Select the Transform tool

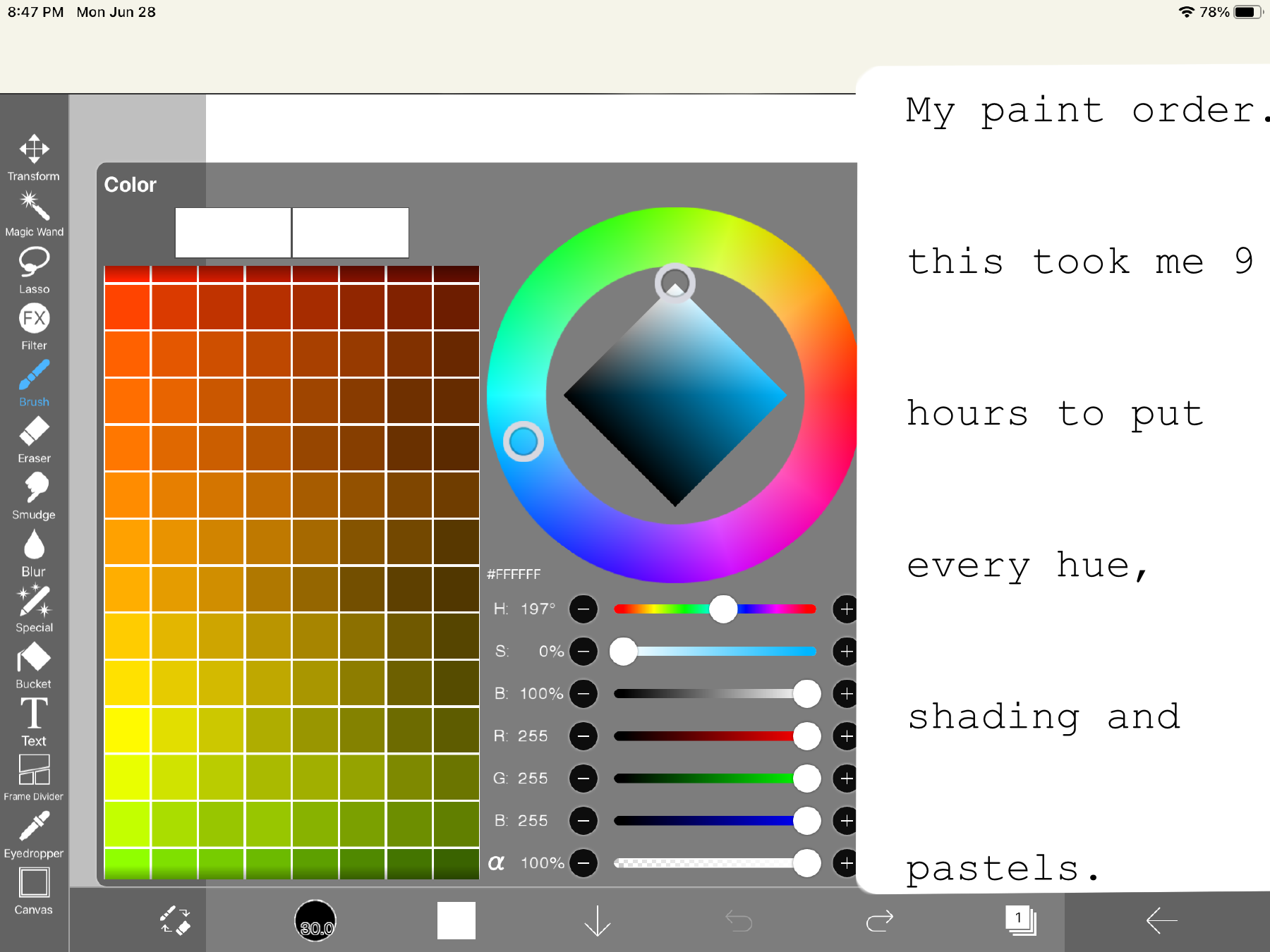[x=34, y=157]
